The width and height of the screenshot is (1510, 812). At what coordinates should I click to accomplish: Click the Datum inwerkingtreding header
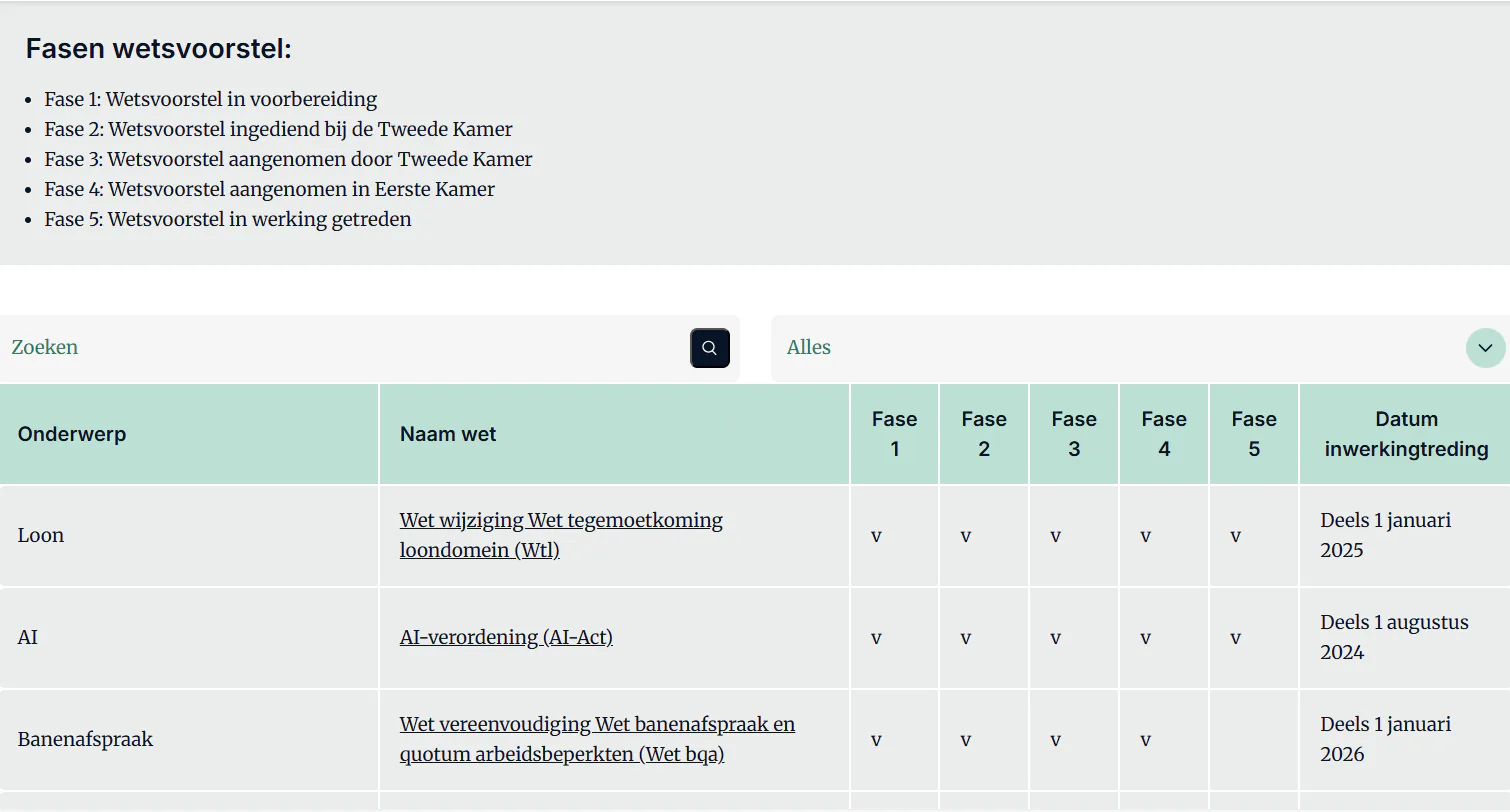tap(1404, 434)
